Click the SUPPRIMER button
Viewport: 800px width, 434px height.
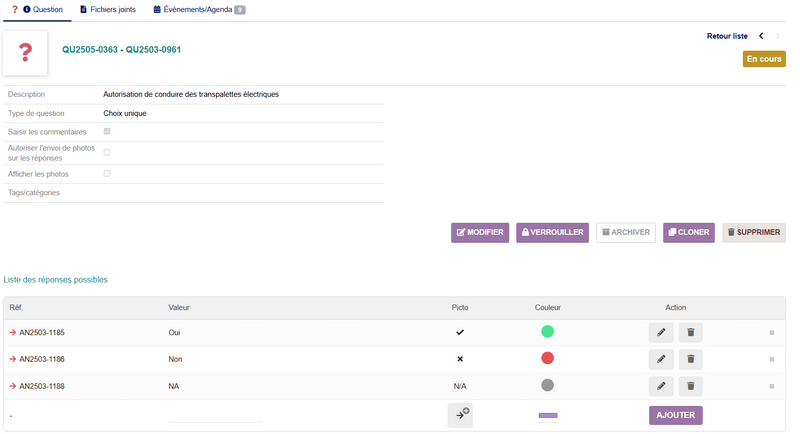[x=754, y=233]
